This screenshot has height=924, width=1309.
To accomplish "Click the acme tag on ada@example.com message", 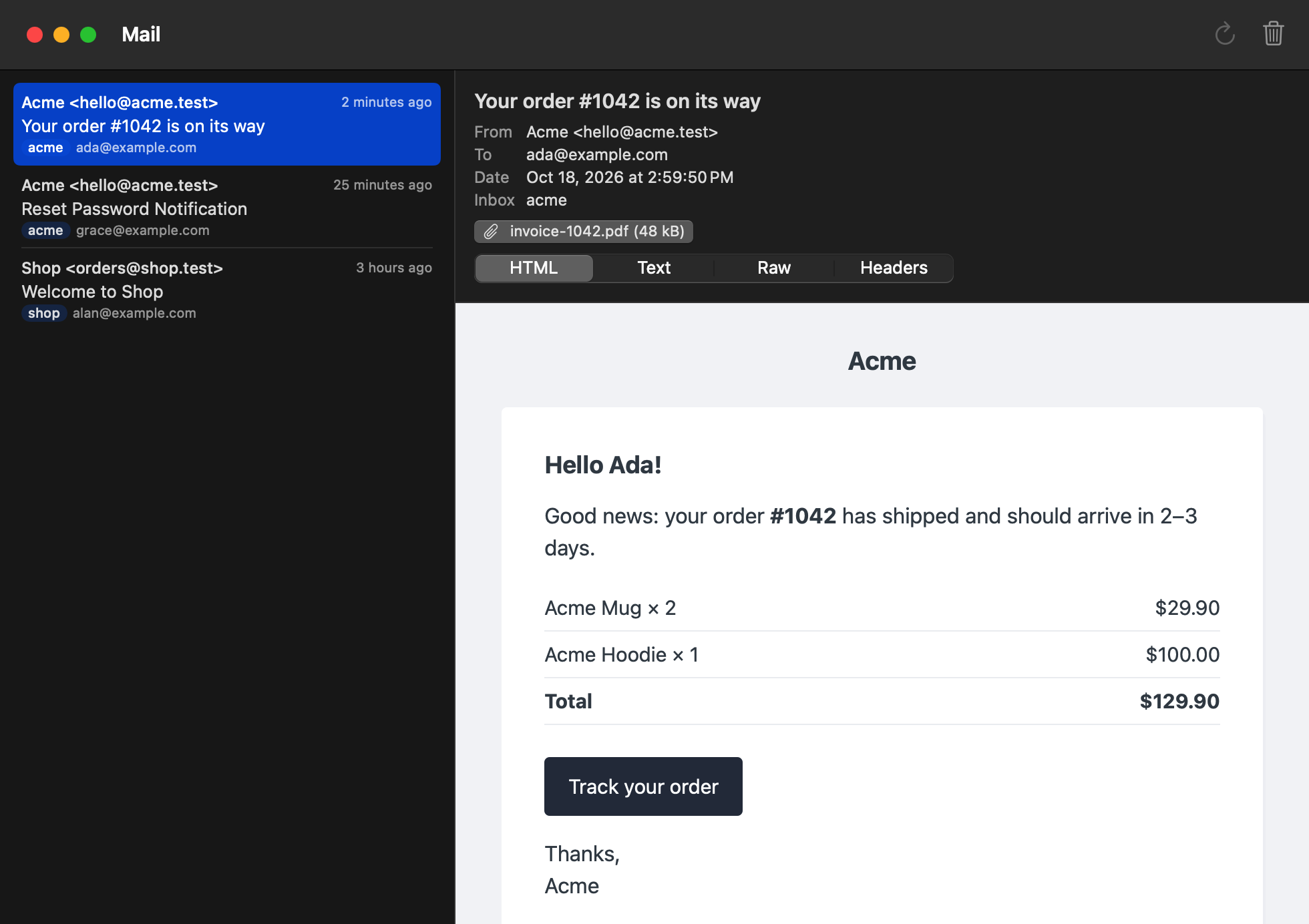I will point(45,148).
